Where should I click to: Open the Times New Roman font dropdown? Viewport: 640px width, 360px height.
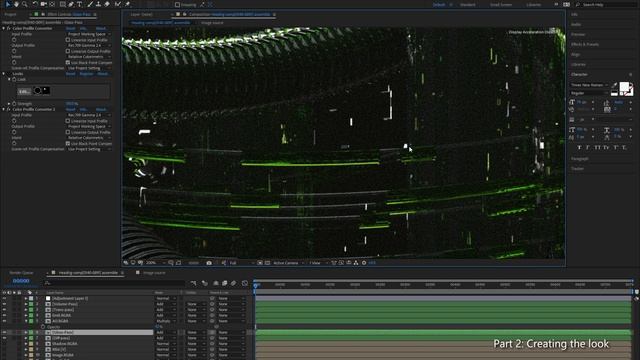[589, 85]
